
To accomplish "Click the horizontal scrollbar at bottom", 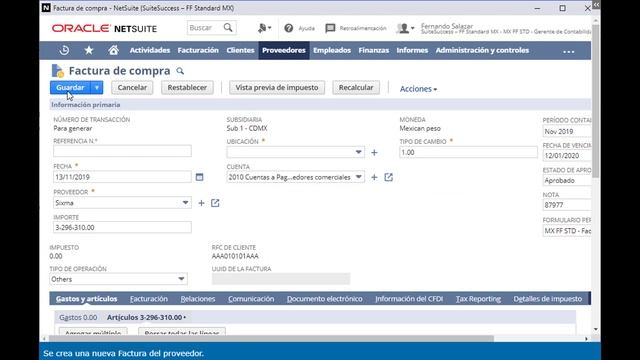I will tap(271, 339).
